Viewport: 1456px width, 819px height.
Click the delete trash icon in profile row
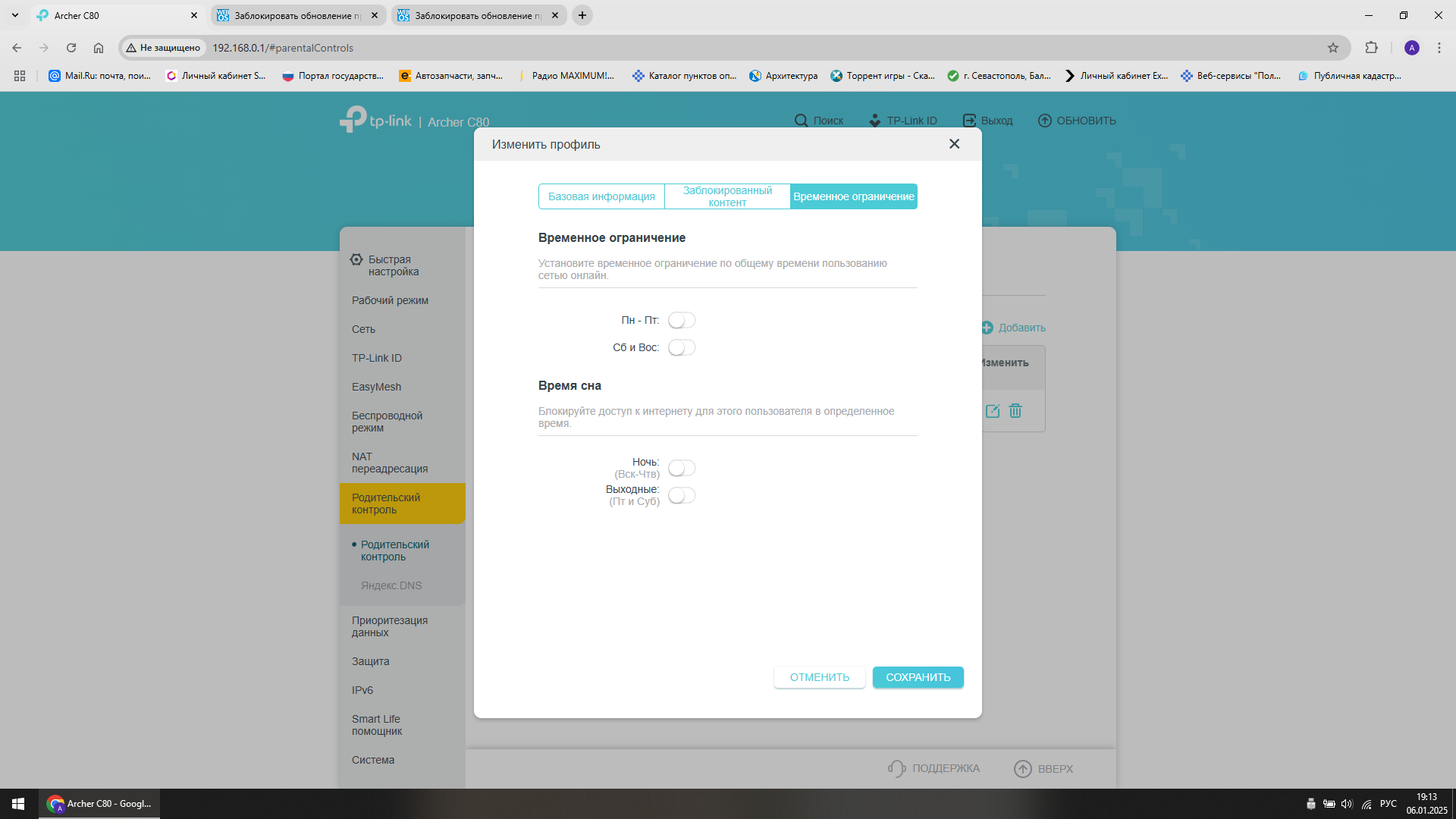tap(1015, 411)
